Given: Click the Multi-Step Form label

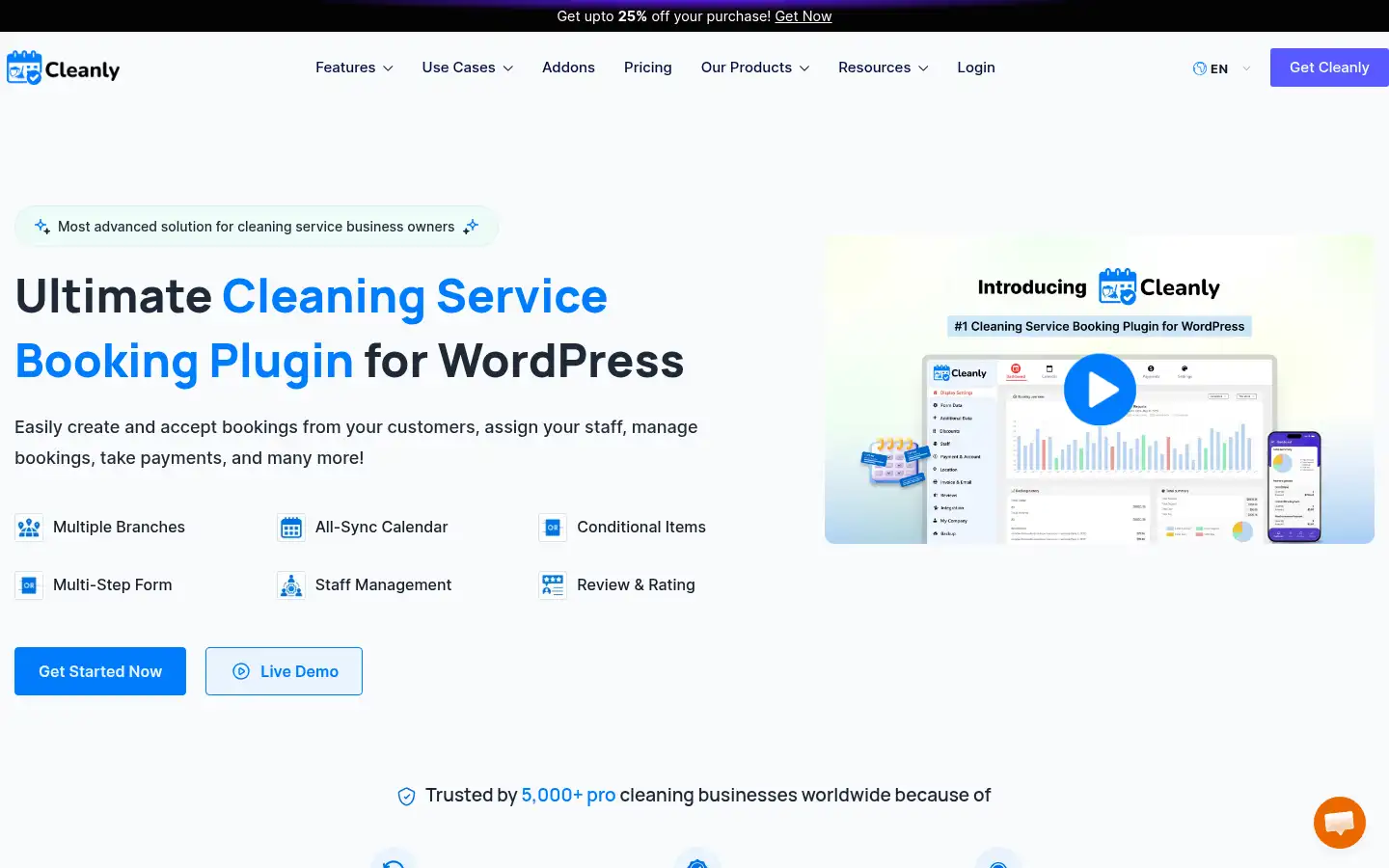Looking at the screenshot, I should (113, 584).
